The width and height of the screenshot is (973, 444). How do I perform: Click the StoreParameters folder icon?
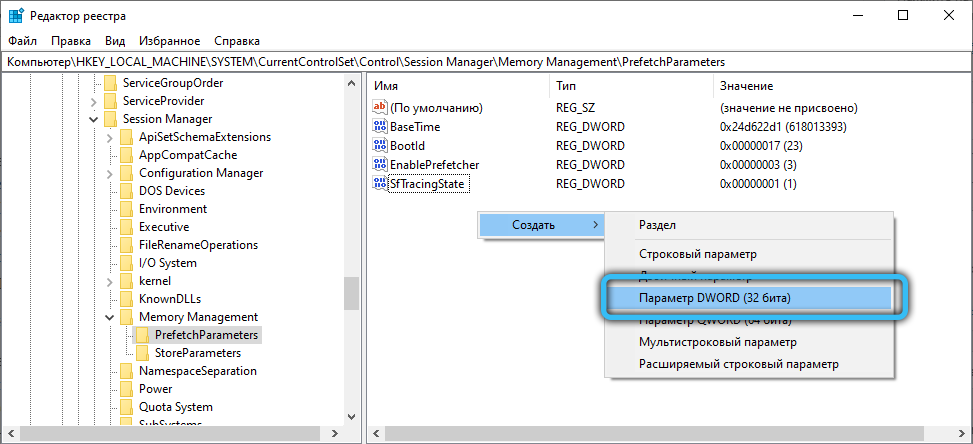coord(143,353)
